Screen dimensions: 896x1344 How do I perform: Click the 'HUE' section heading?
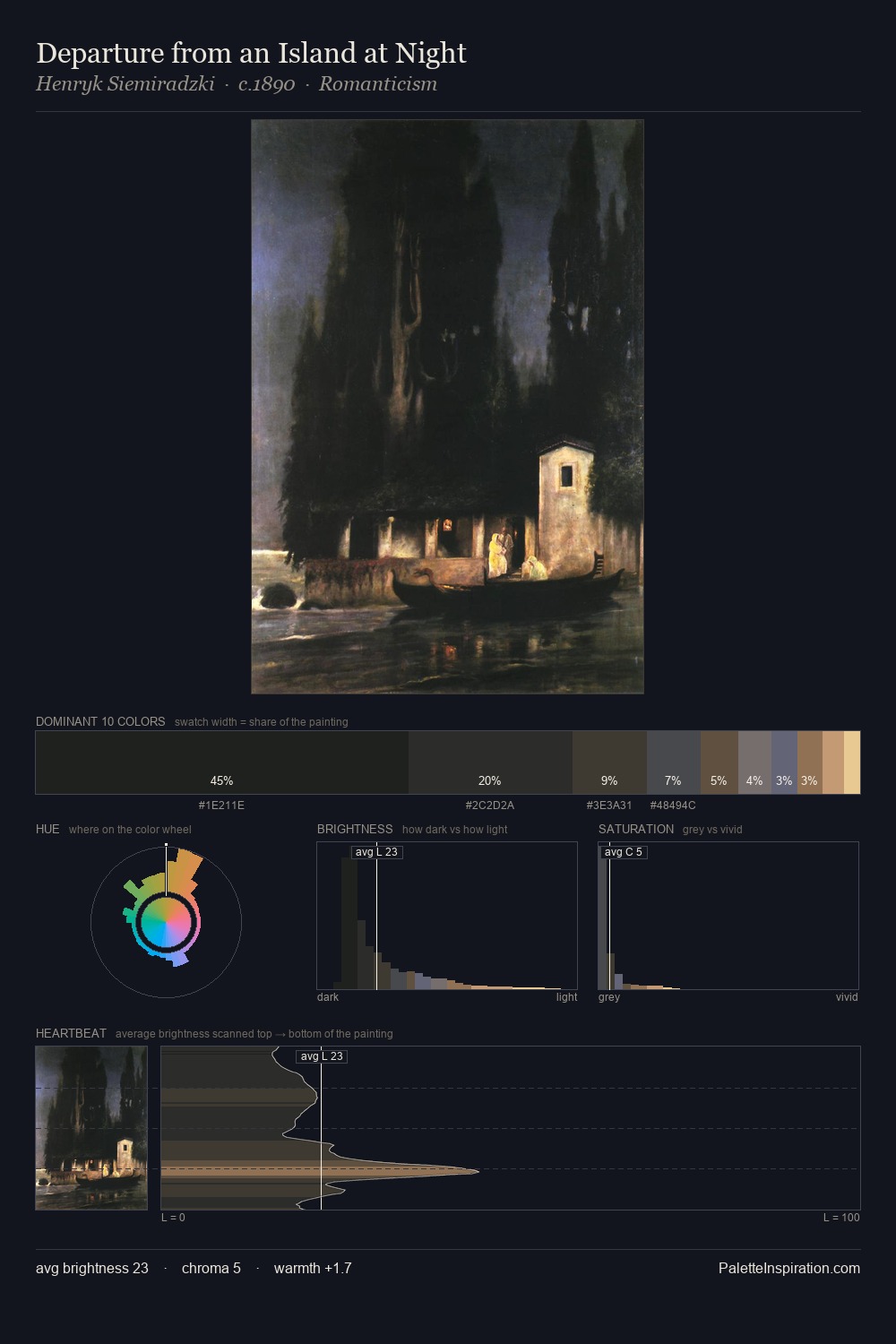[47, 829]
